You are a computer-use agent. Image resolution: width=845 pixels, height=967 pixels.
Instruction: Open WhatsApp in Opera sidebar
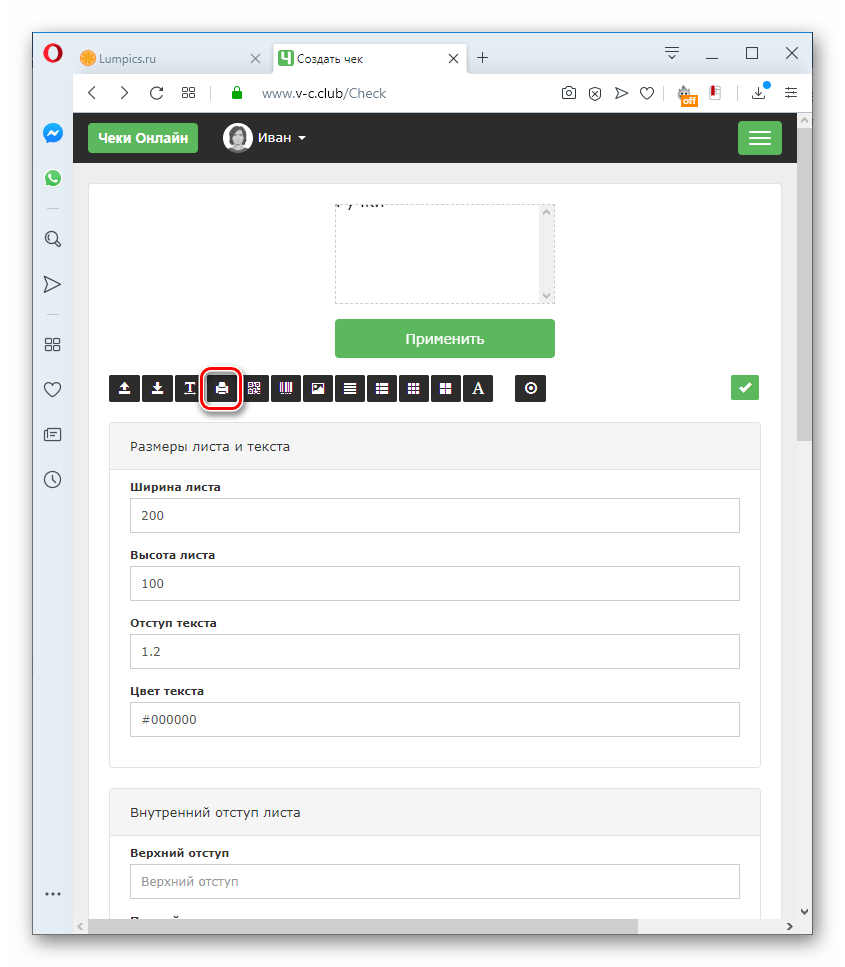point(53,178)
